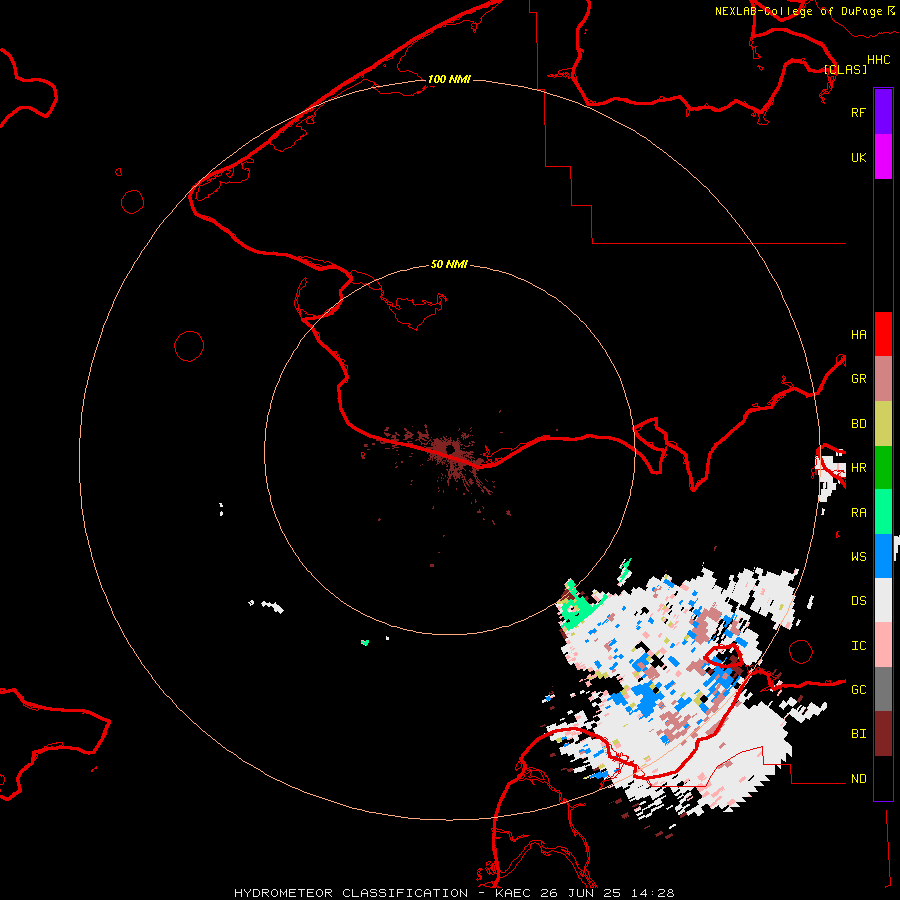Click the DS legend label
This screenshot has height=900, width=900.
(858, 601)
